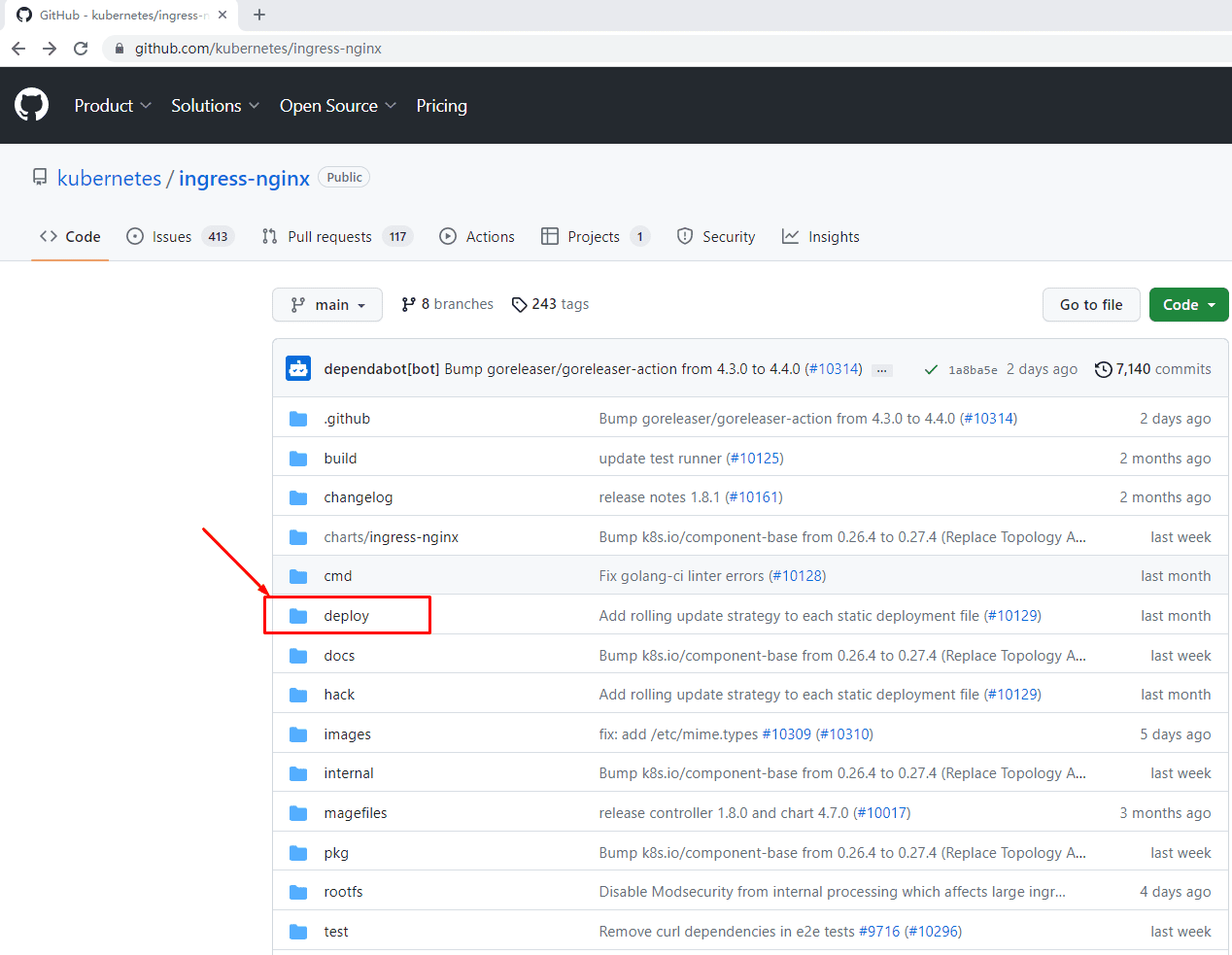Switch to the Issues tab
Viewport: 1232px width, 955px height.
coord(181,237)
